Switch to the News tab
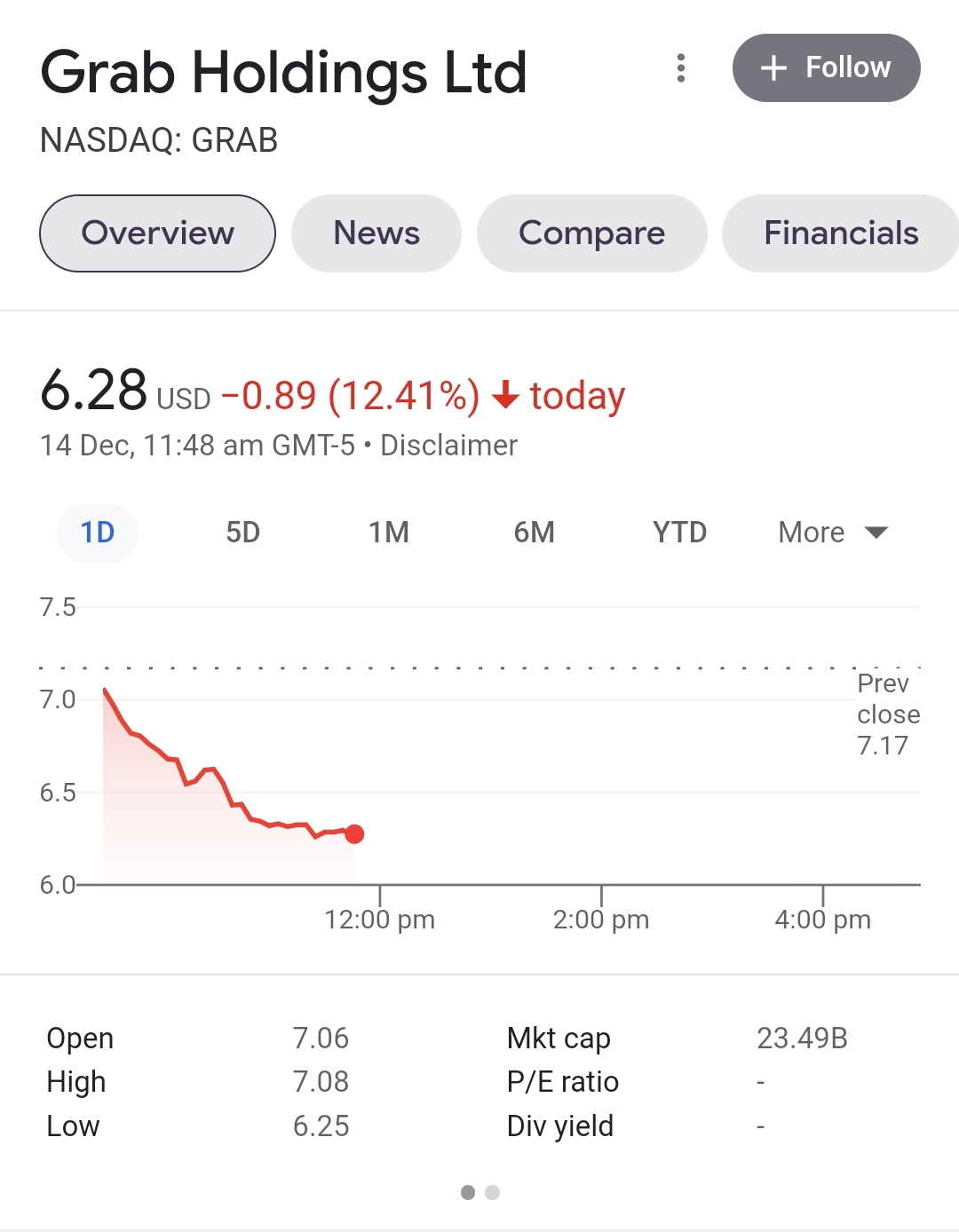Image resolution: width=959 pixels, height=1232 pixels. tap(376, 233)
